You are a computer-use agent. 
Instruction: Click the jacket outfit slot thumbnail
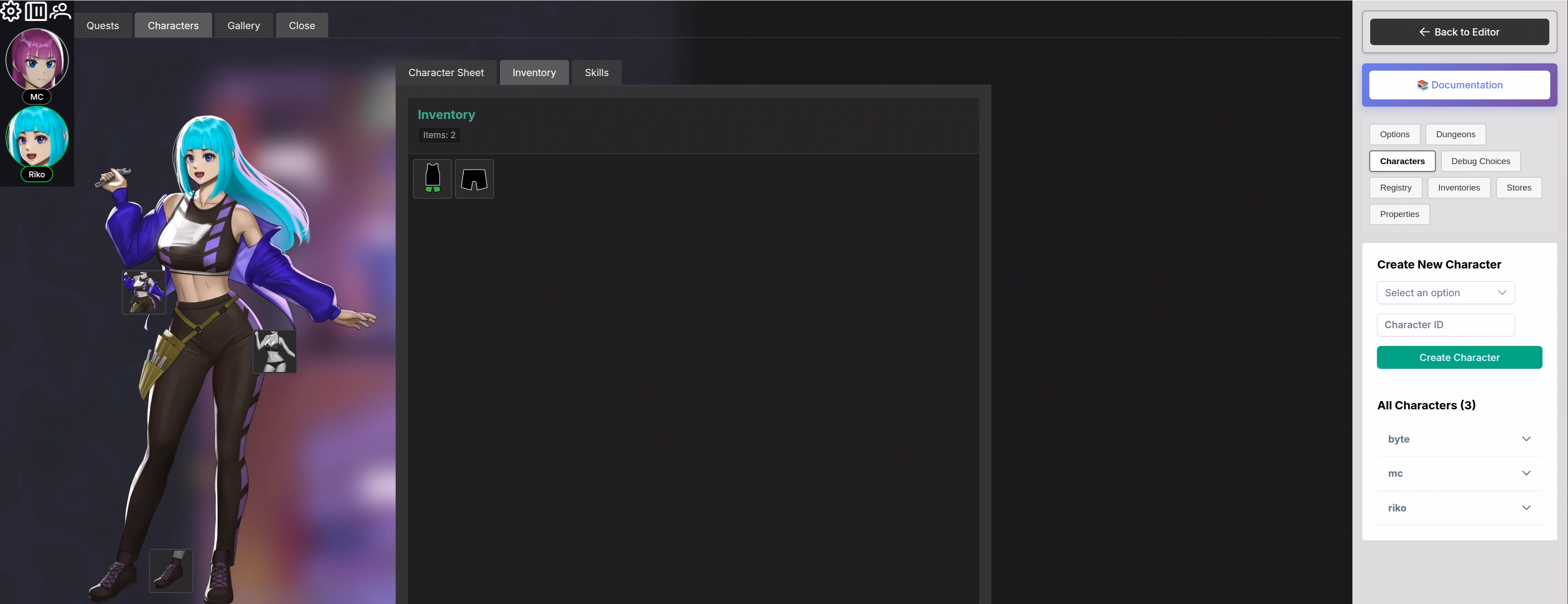pyautogui.click(x=144, y=292)
